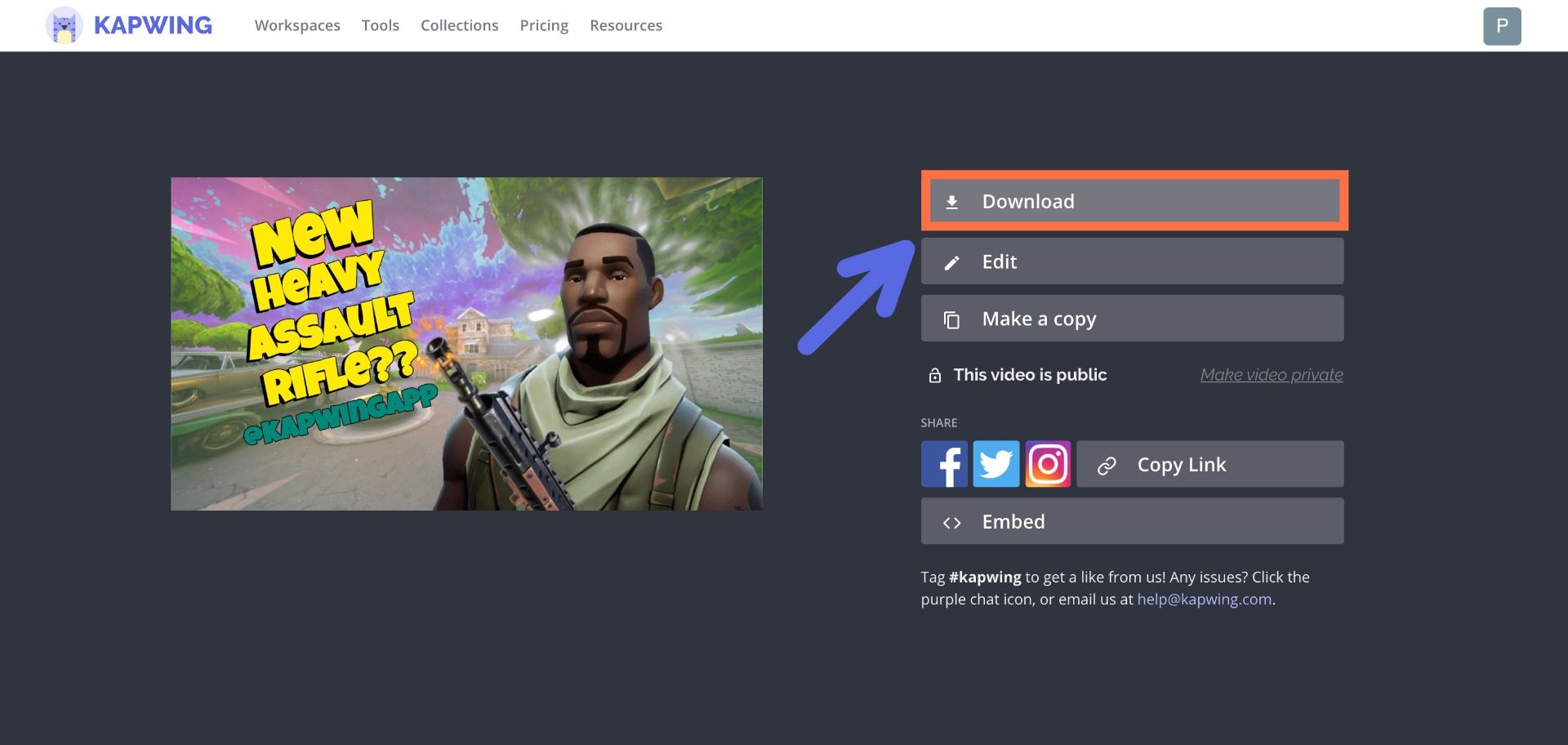Download the video
This screenshot has height=745, width=1568.
point(1134,201)
